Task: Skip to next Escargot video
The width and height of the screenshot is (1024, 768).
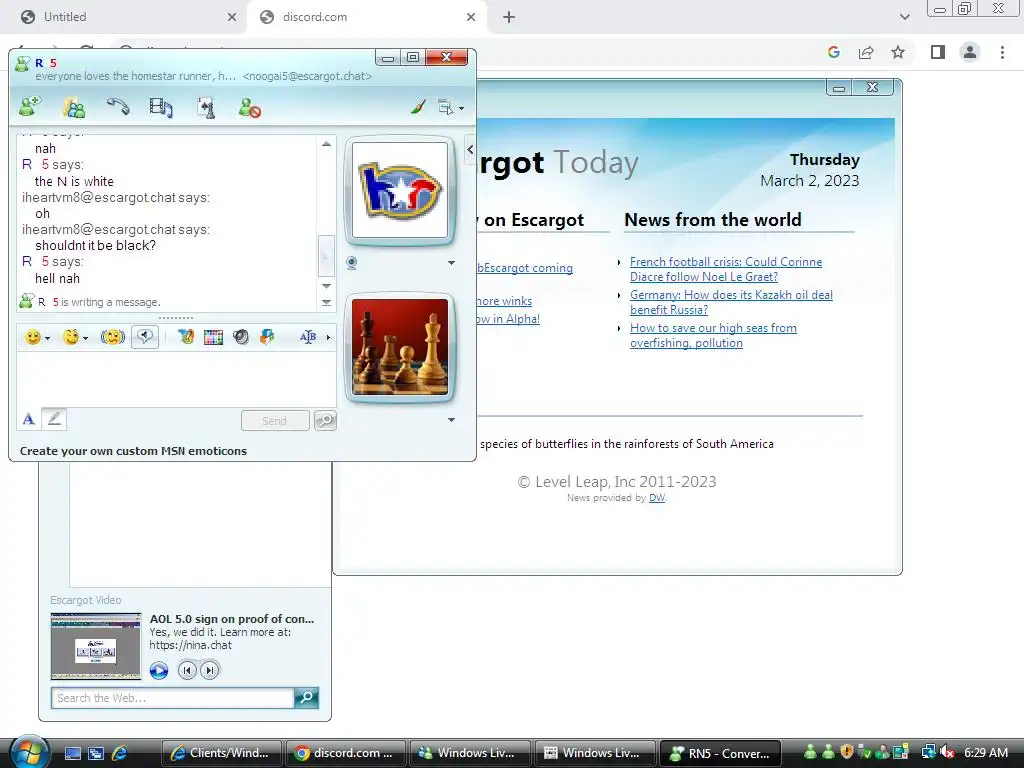Action: tap(210, 671)
